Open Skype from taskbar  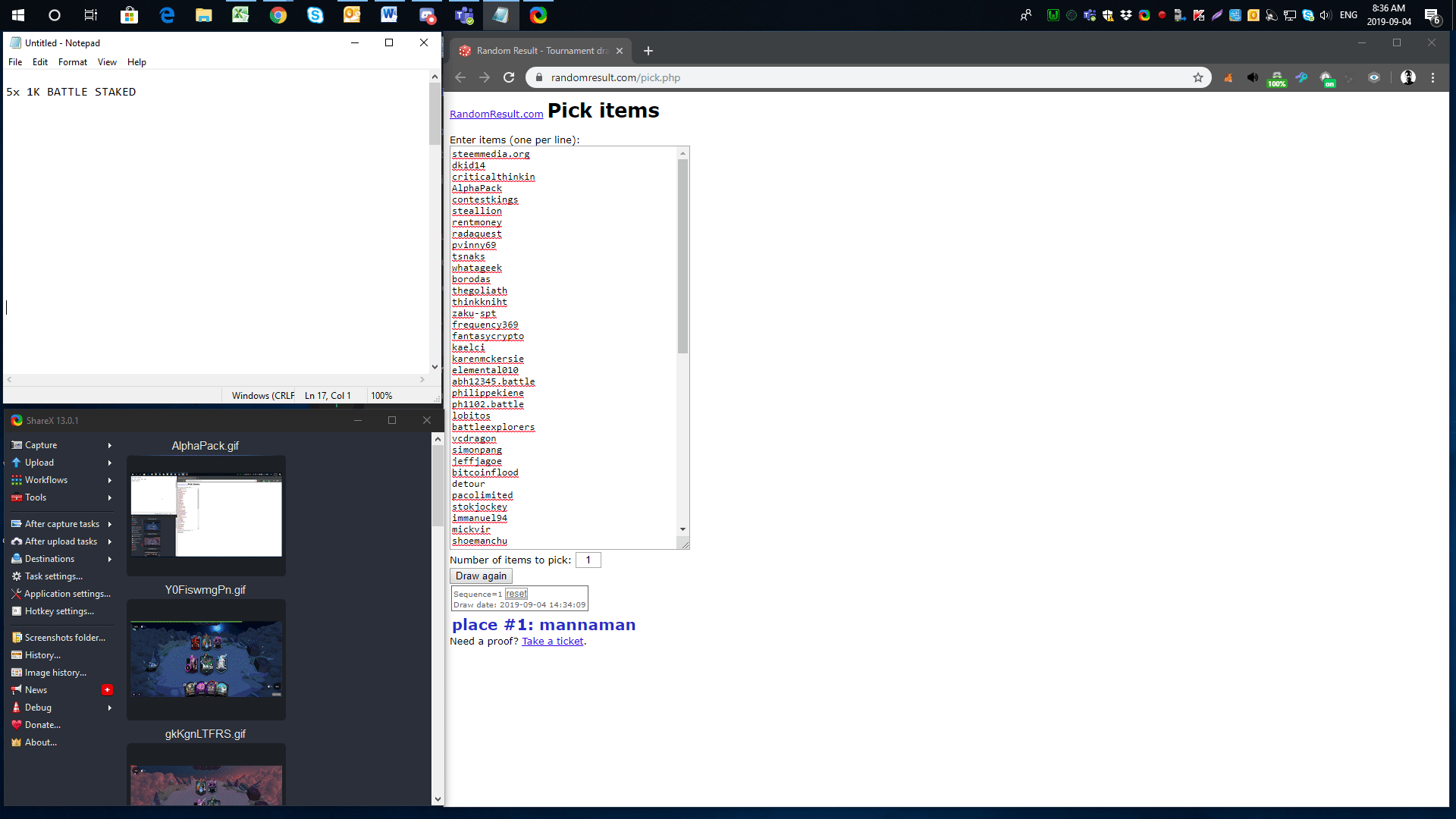(315, 15)
